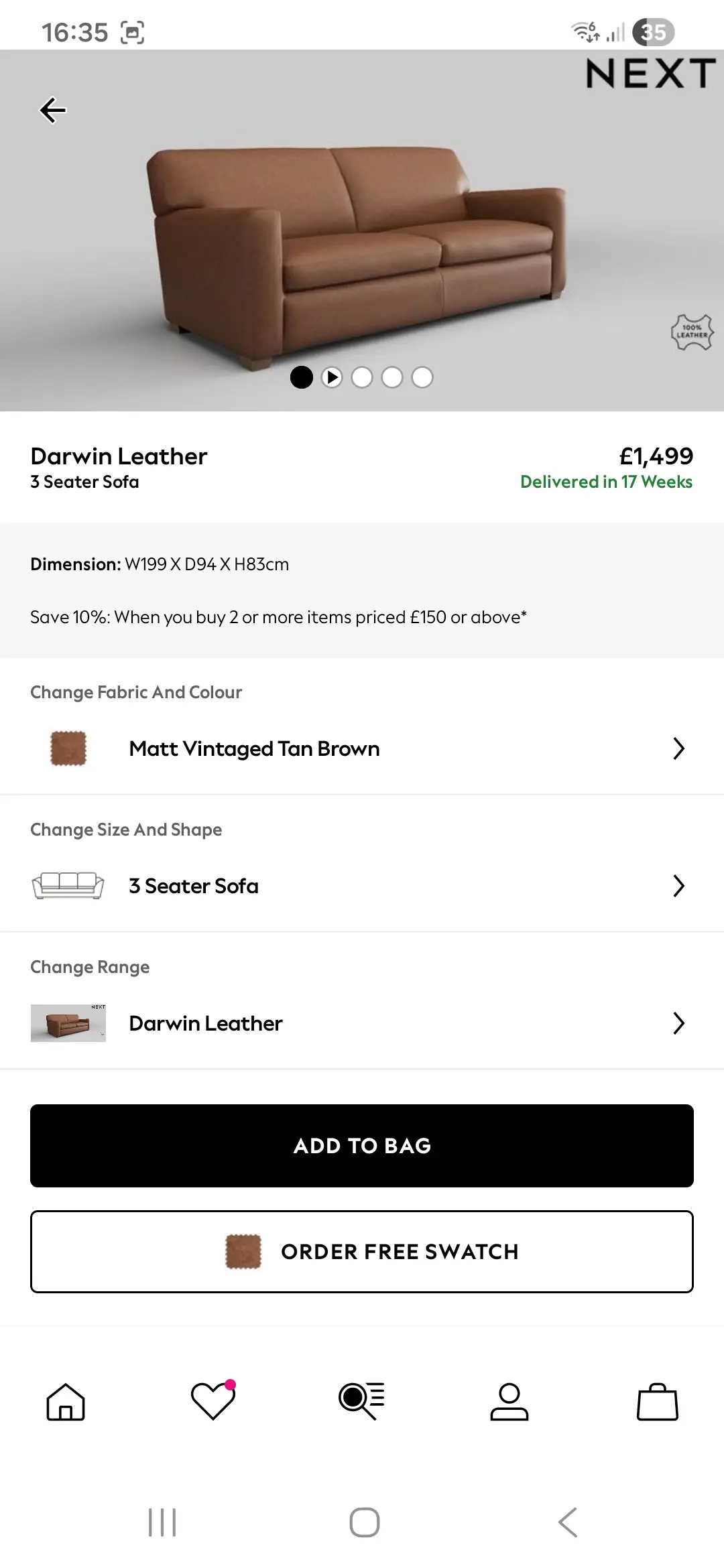Open the favourites heart icon

tap(213, 1400)
